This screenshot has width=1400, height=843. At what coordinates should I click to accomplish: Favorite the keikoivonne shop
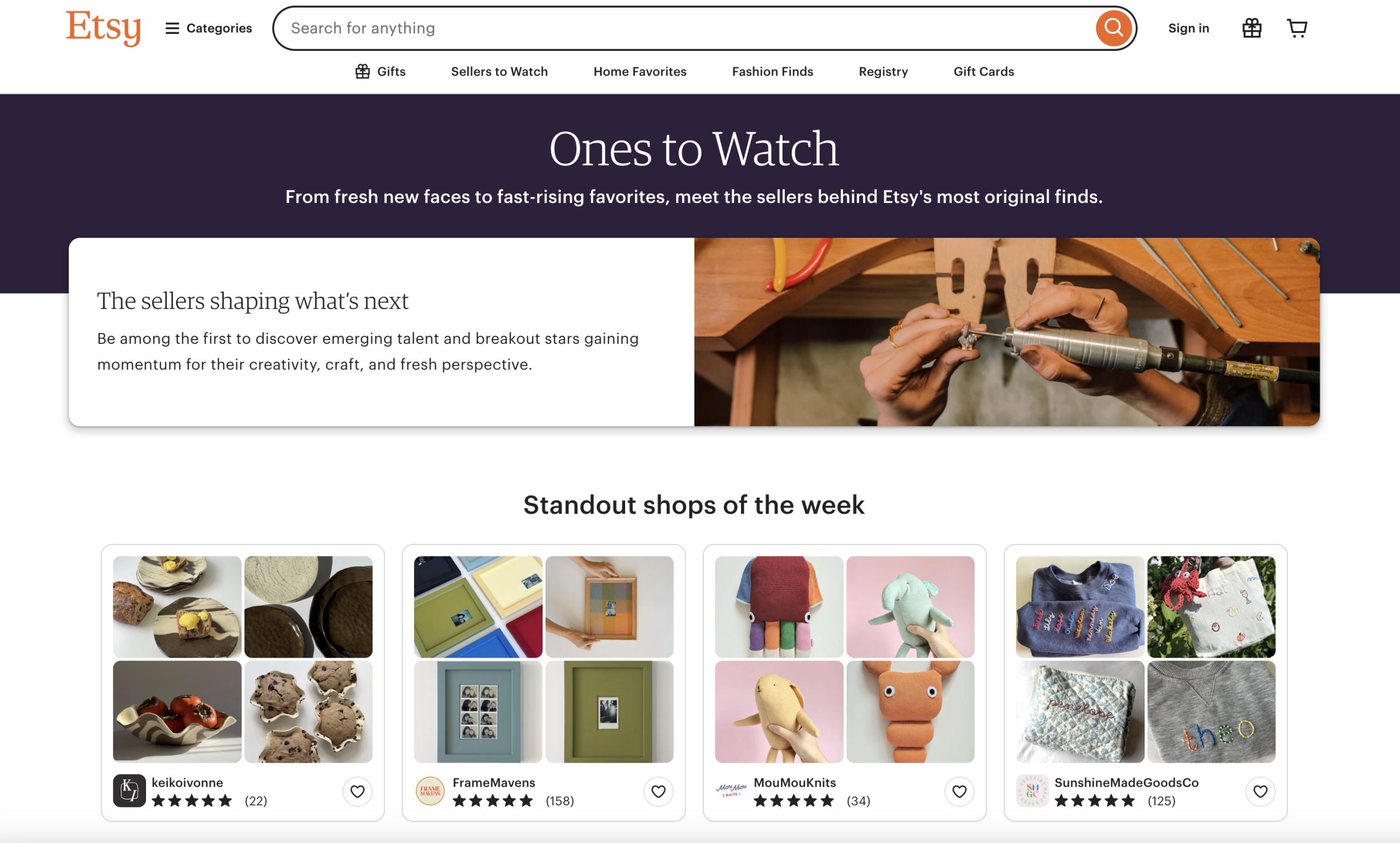[x=358, y=791]
